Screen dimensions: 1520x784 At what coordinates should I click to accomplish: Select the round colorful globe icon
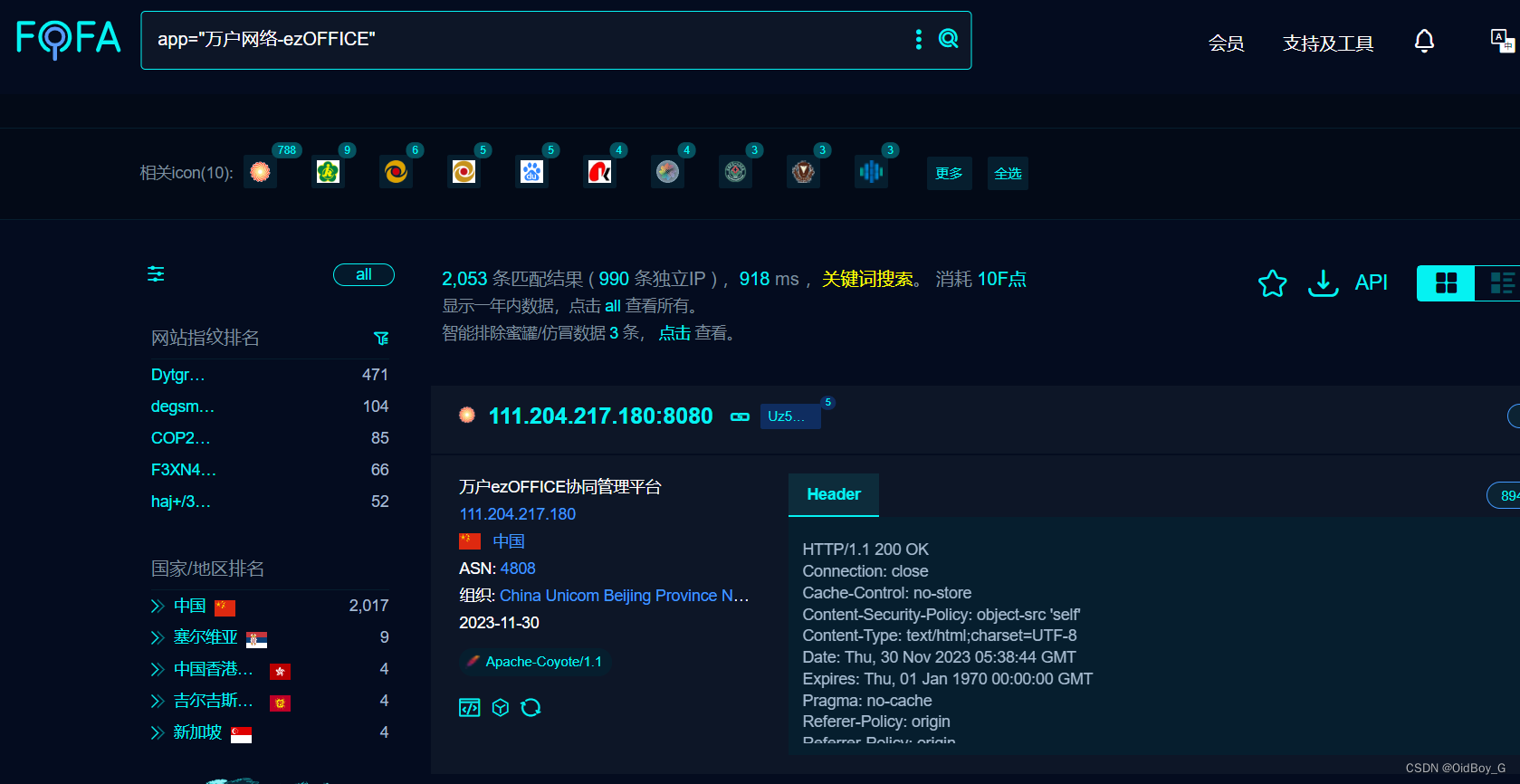click(x=667, y=172)
